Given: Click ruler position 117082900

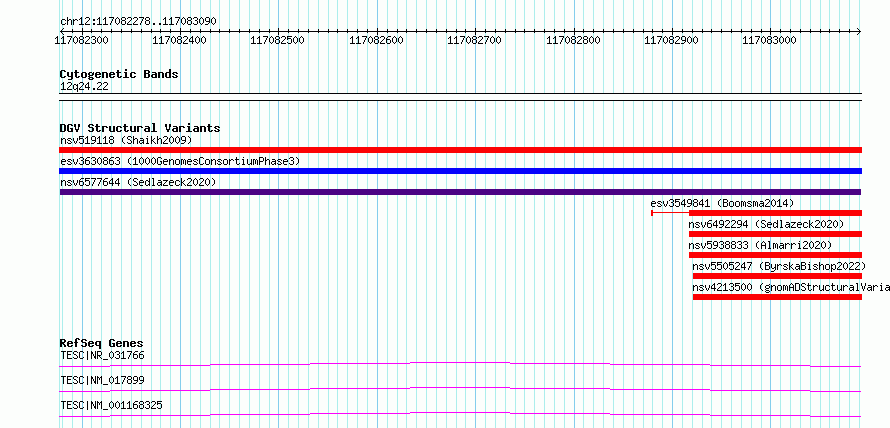Looking at the screenshot, I should 673,40.
